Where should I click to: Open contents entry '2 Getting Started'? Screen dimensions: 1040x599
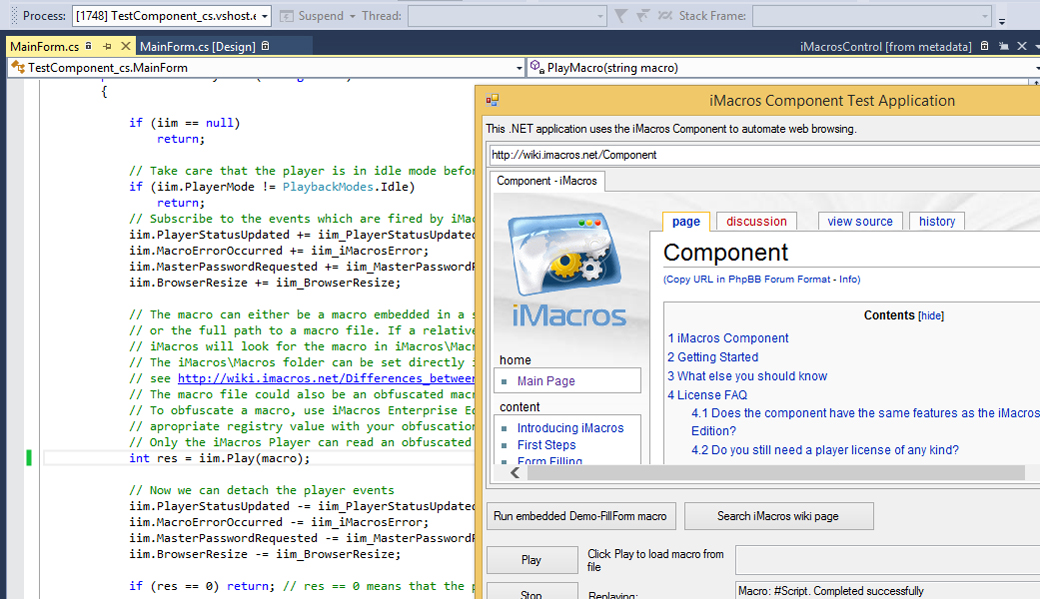tap(712, 357)
